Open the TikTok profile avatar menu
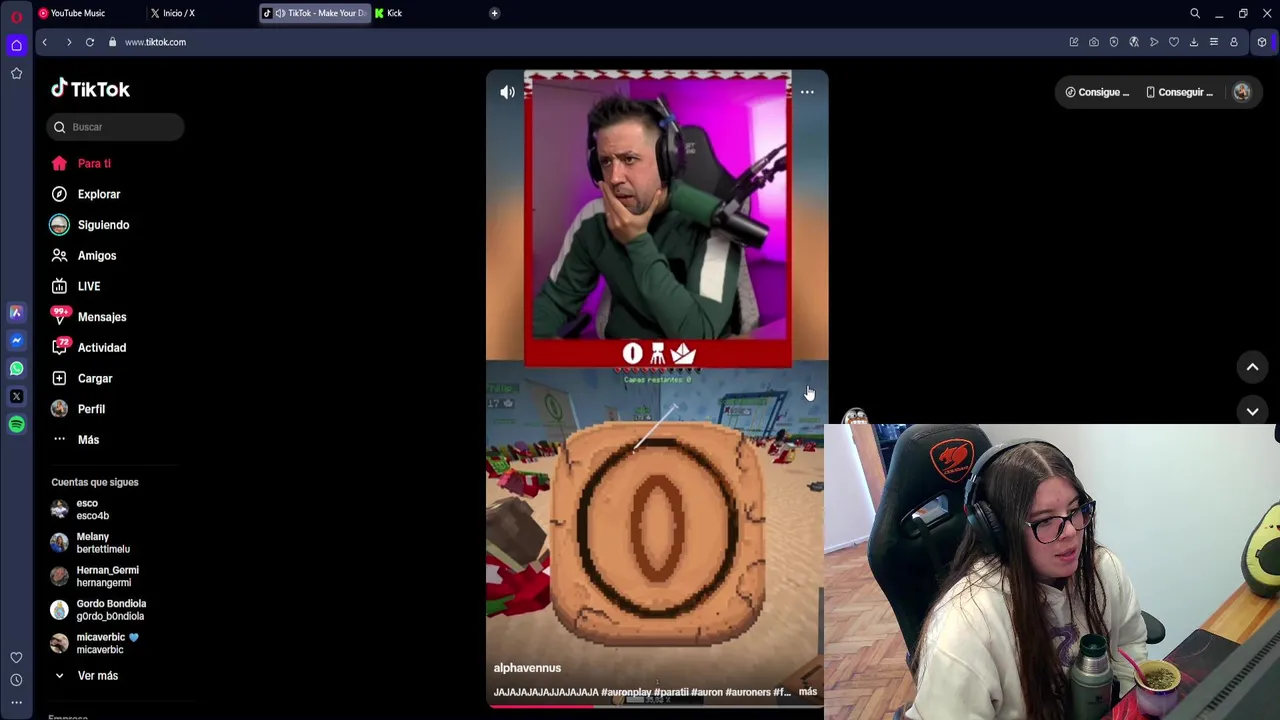Image resolution: width=1280 pixels, height=720 pixels. [x=1242, y=92]
